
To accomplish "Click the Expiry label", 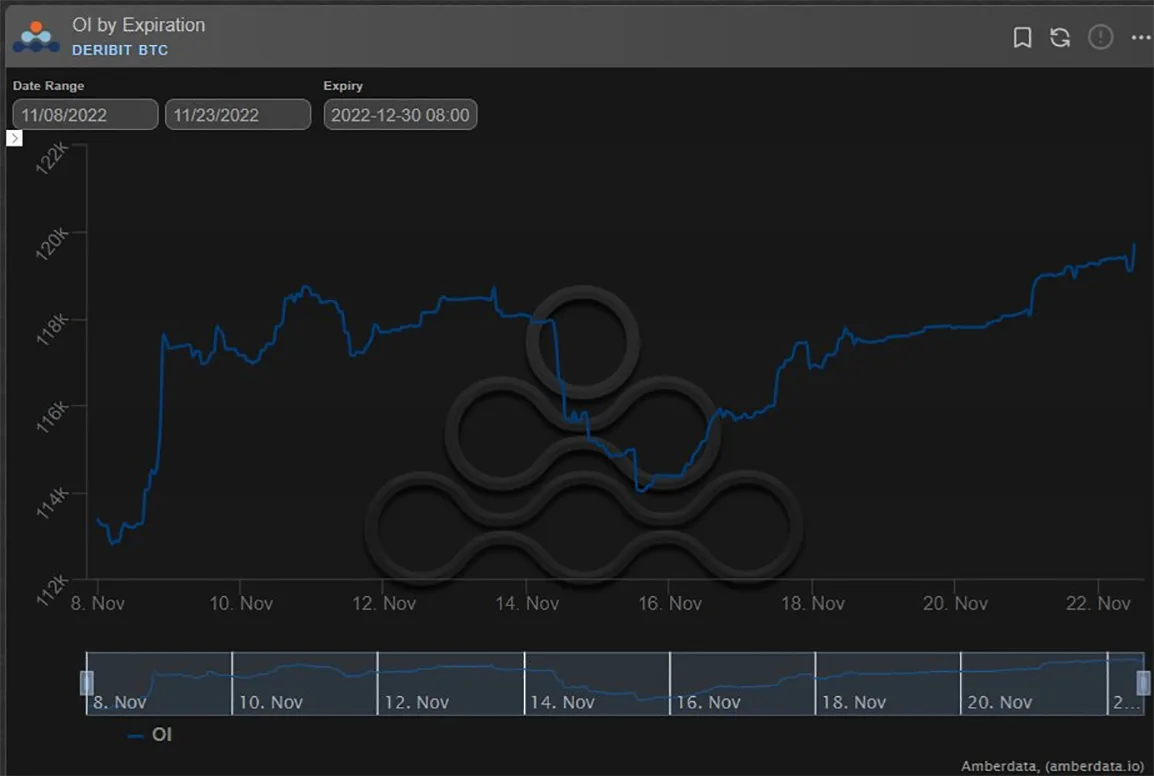I will pyautogui.click(x=343, y=85).
